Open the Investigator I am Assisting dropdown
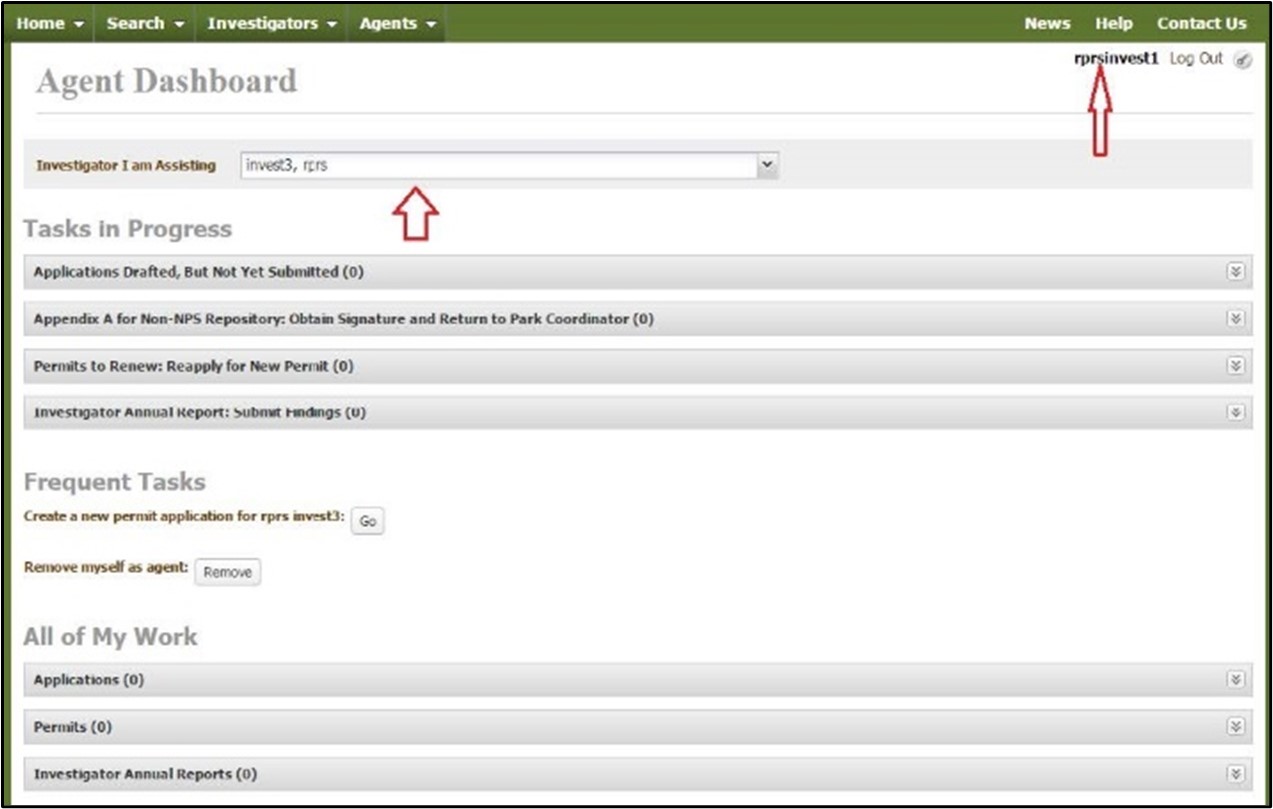This screenshot has height=809, width=1273. coord(767,165)
